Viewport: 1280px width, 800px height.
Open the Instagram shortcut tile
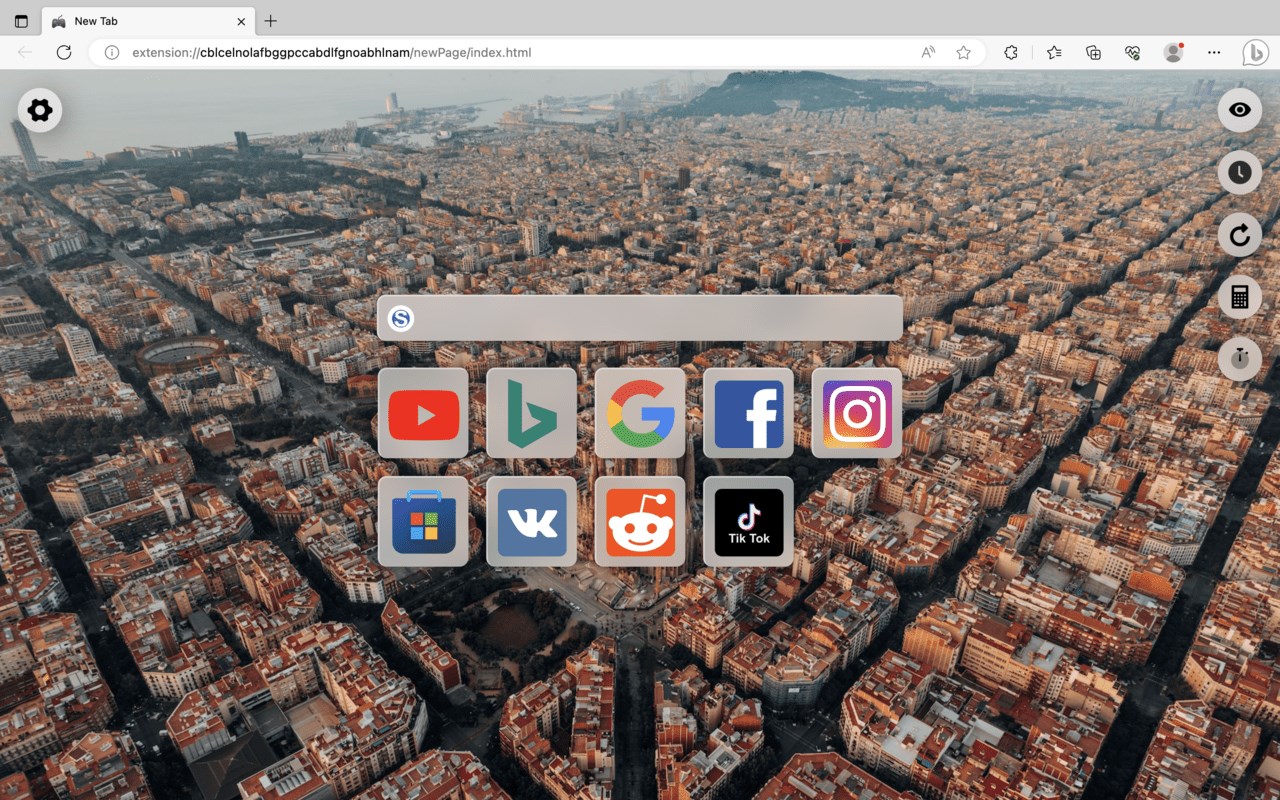click(857, 413)
